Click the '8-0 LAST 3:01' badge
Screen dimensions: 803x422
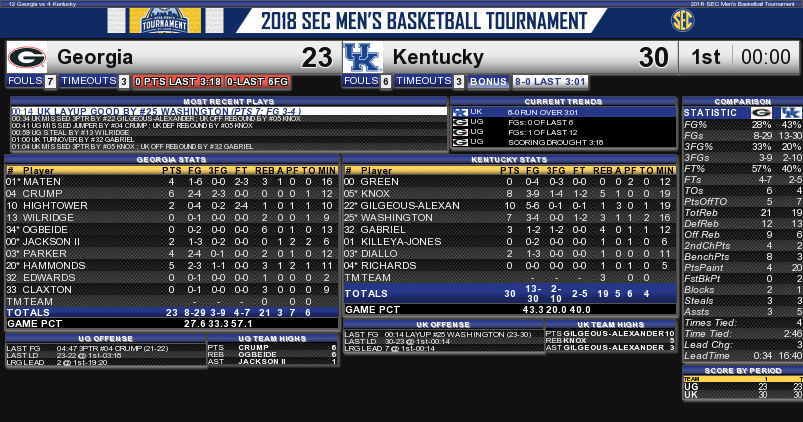point(550,81)
